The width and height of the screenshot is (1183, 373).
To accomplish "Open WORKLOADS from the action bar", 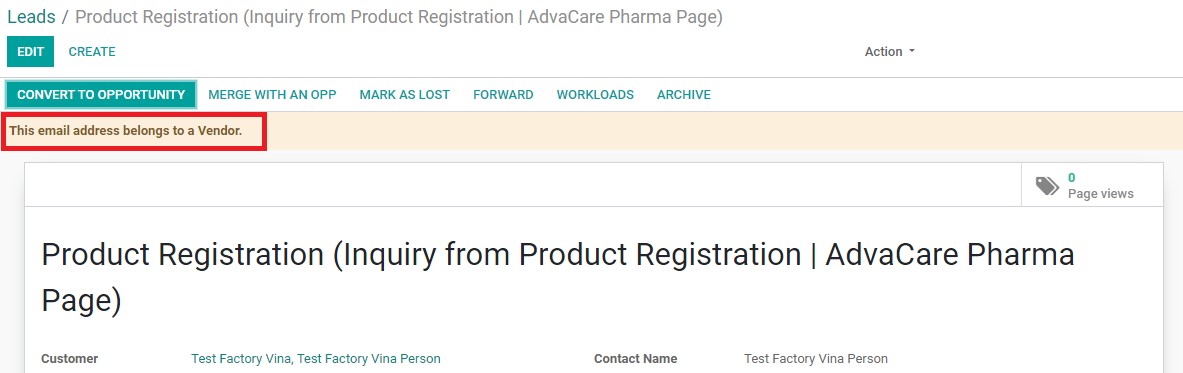I will pyautogui.click(x=595, y=94).
